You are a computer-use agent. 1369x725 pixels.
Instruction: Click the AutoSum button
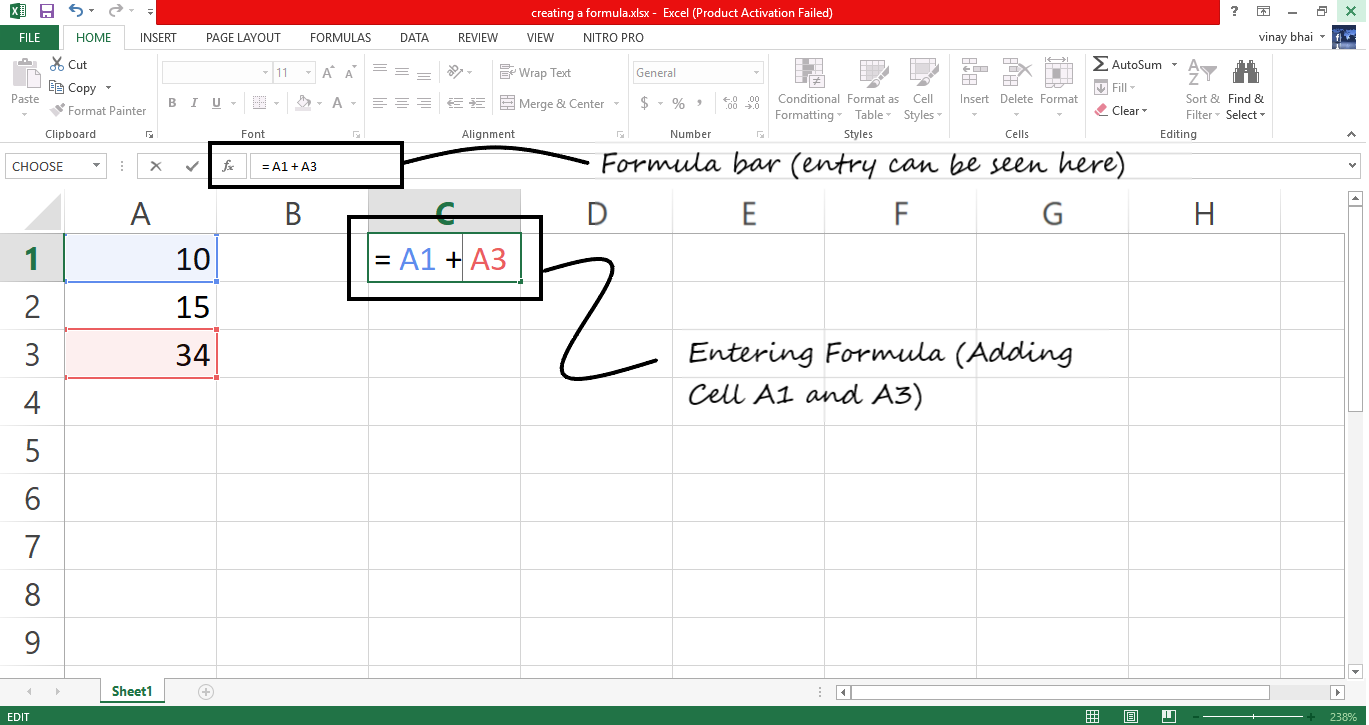(1128, 64)
